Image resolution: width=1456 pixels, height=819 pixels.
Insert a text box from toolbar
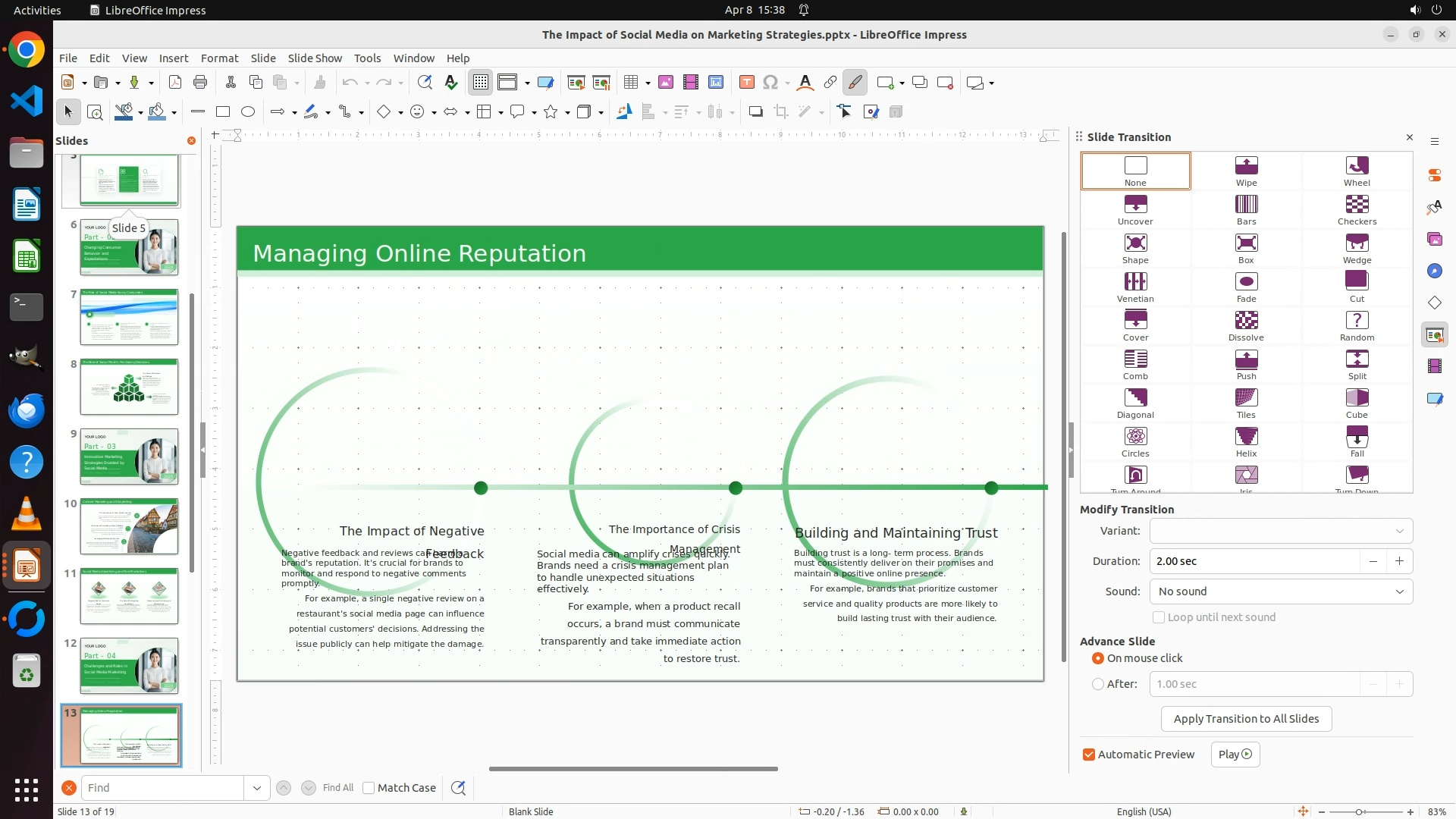(x=746, y=83)
